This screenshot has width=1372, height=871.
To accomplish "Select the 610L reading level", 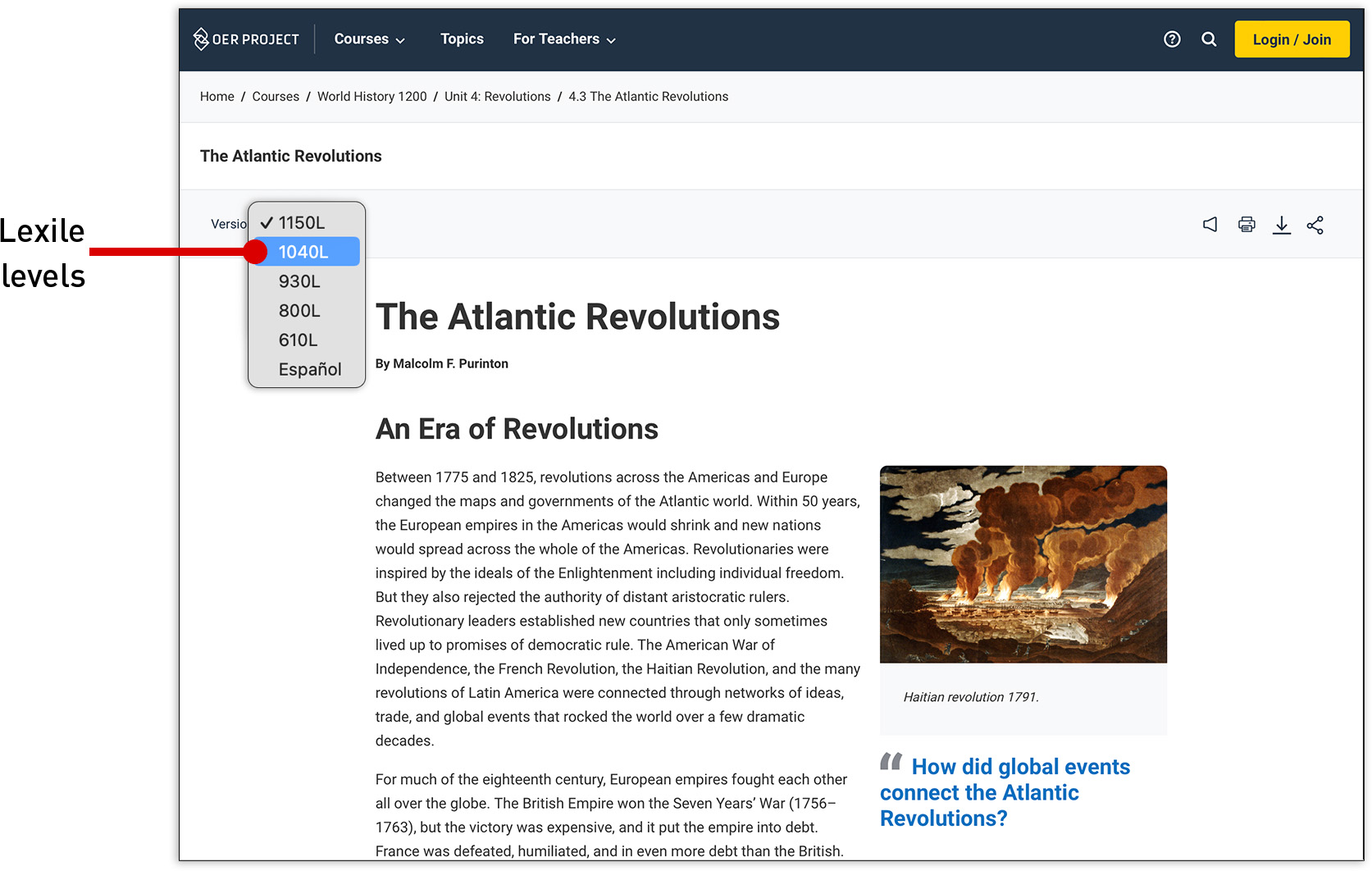I will tap(299, 340).
